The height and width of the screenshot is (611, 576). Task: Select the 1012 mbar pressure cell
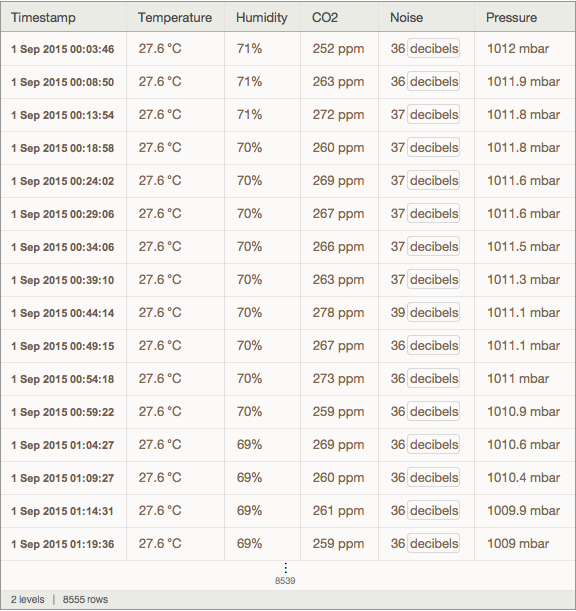pos(518,49)
